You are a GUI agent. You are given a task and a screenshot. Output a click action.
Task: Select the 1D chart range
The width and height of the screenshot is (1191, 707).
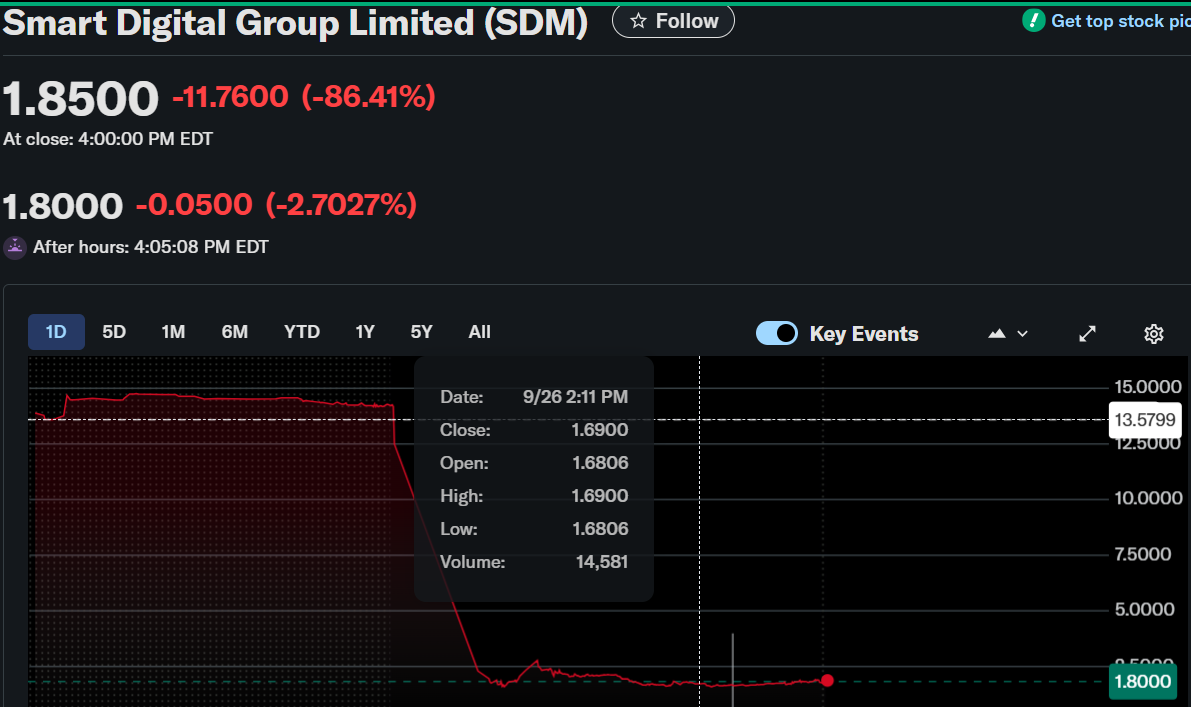[x=56, y=332]
